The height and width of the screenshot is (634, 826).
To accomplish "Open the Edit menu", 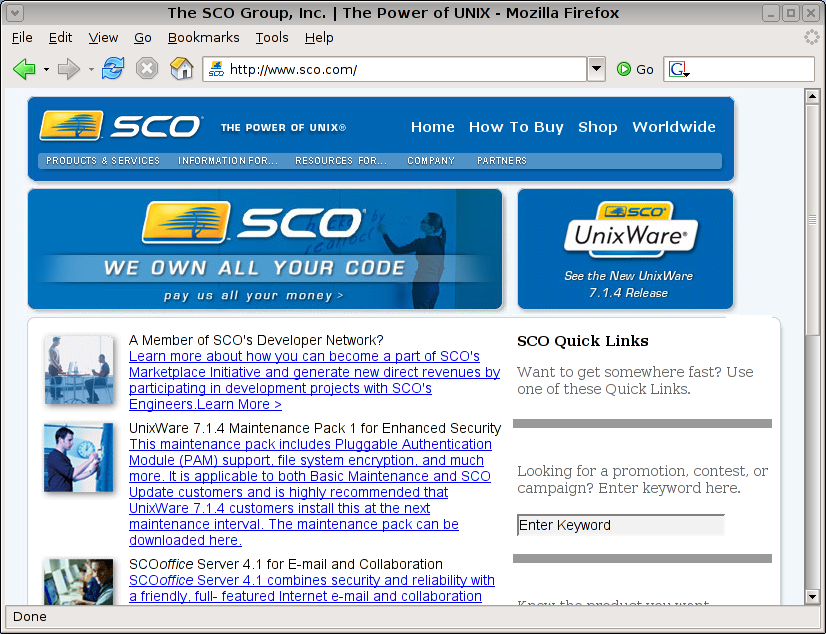I will tap(60, 37).
